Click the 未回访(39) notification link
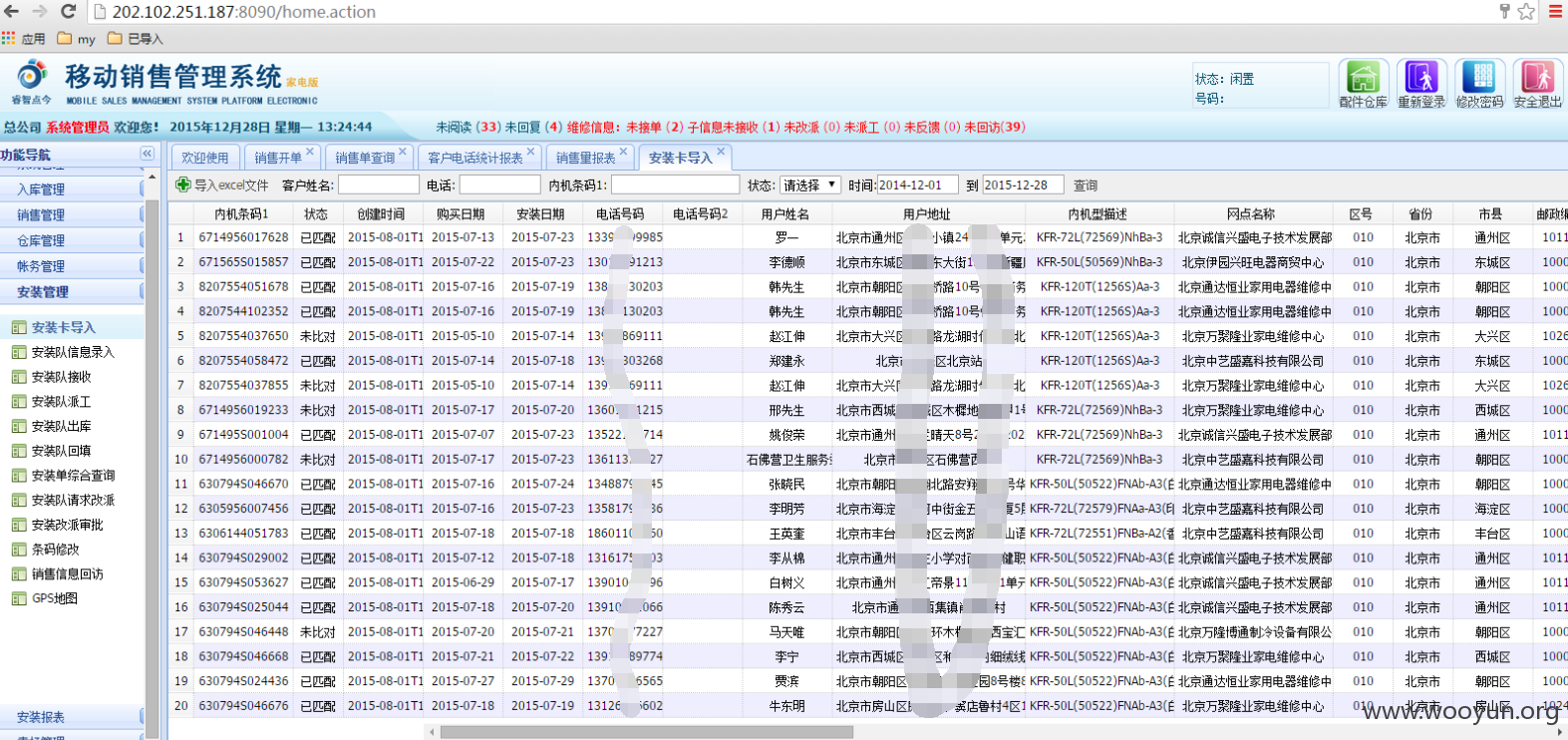 994,127
